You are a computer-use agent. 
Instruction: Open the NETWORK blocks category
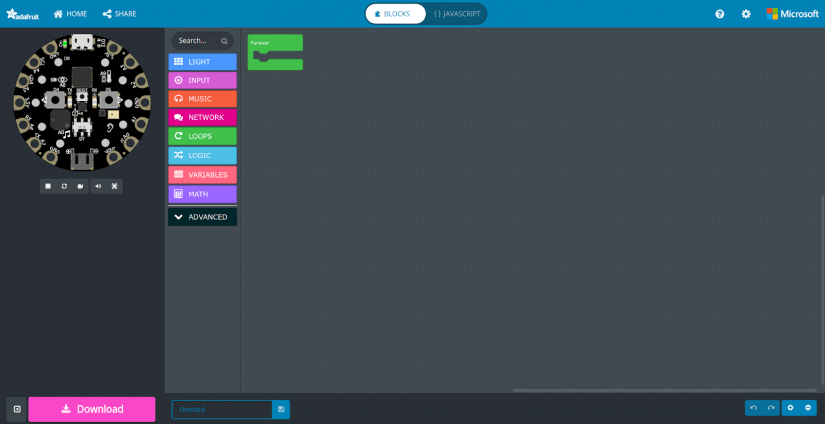tap(202, 117)
